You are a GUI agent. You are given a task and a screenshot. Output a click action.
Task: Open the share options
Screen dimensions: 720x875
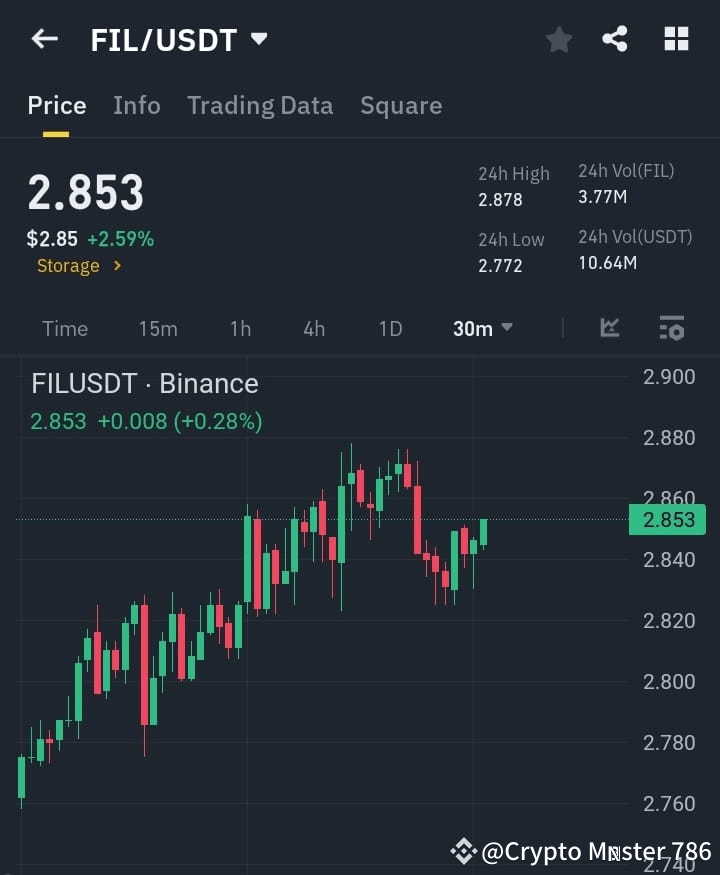pos(615,39)
